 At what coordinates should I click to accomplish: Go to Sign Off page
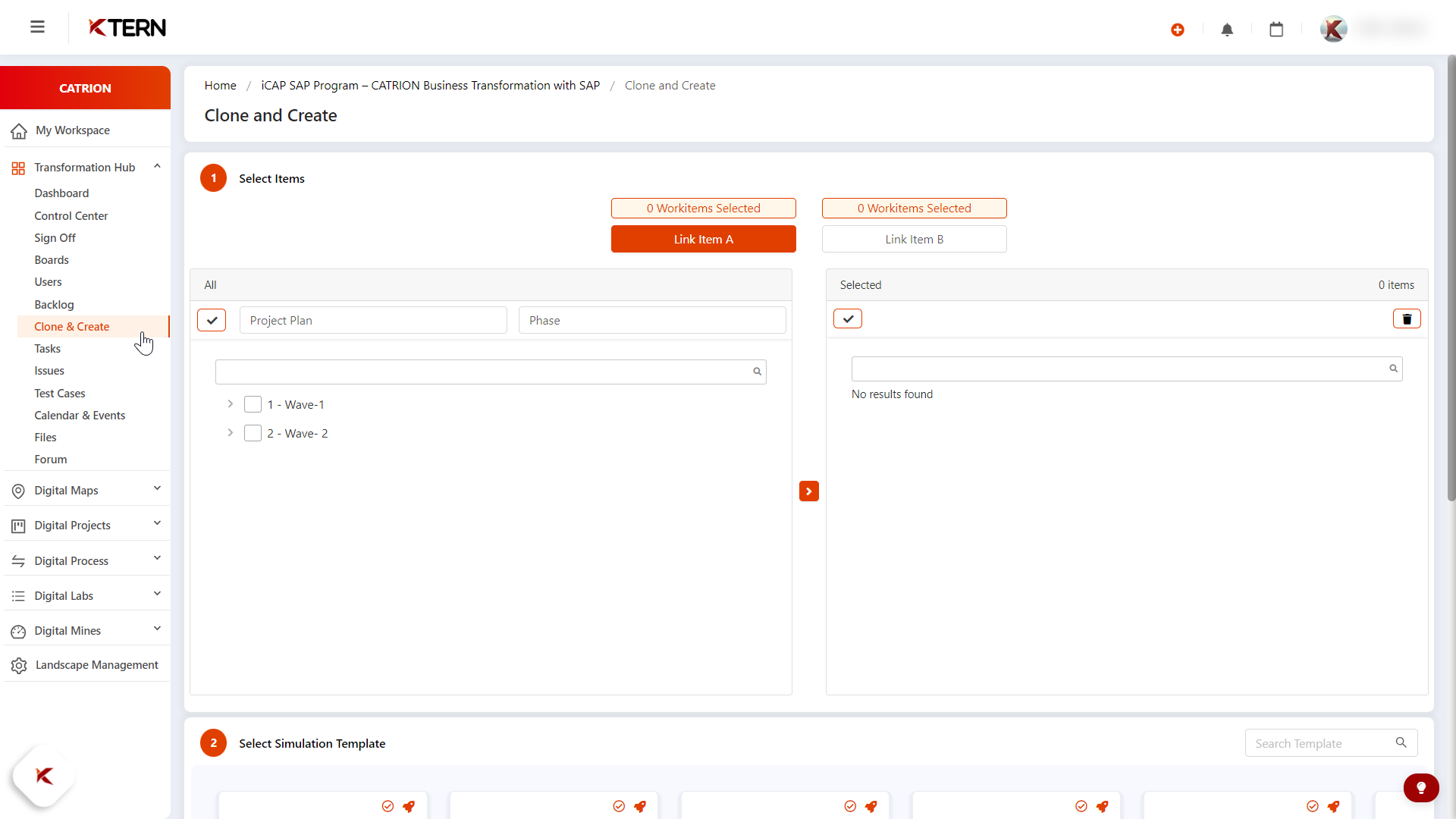[55, 239]
